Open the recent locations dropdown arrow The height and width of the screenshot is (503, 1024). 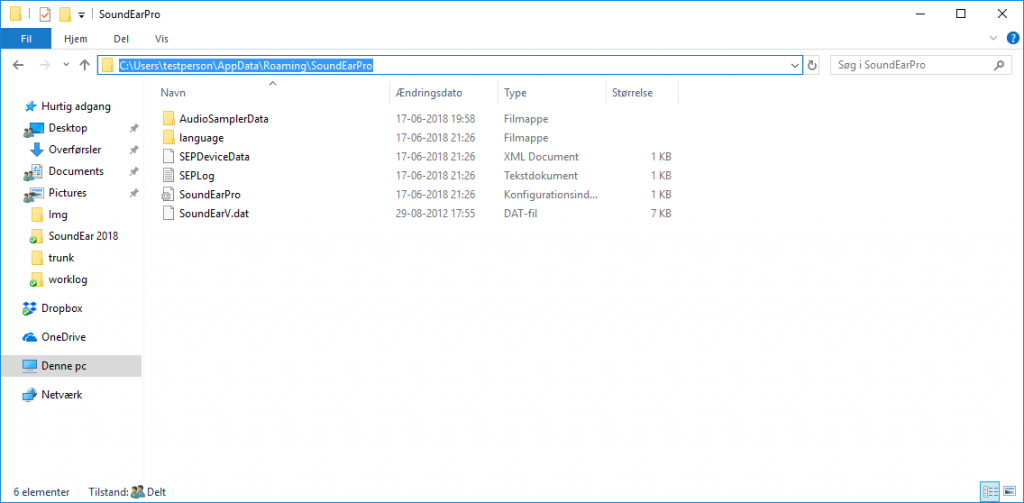(x=65, y=65)
